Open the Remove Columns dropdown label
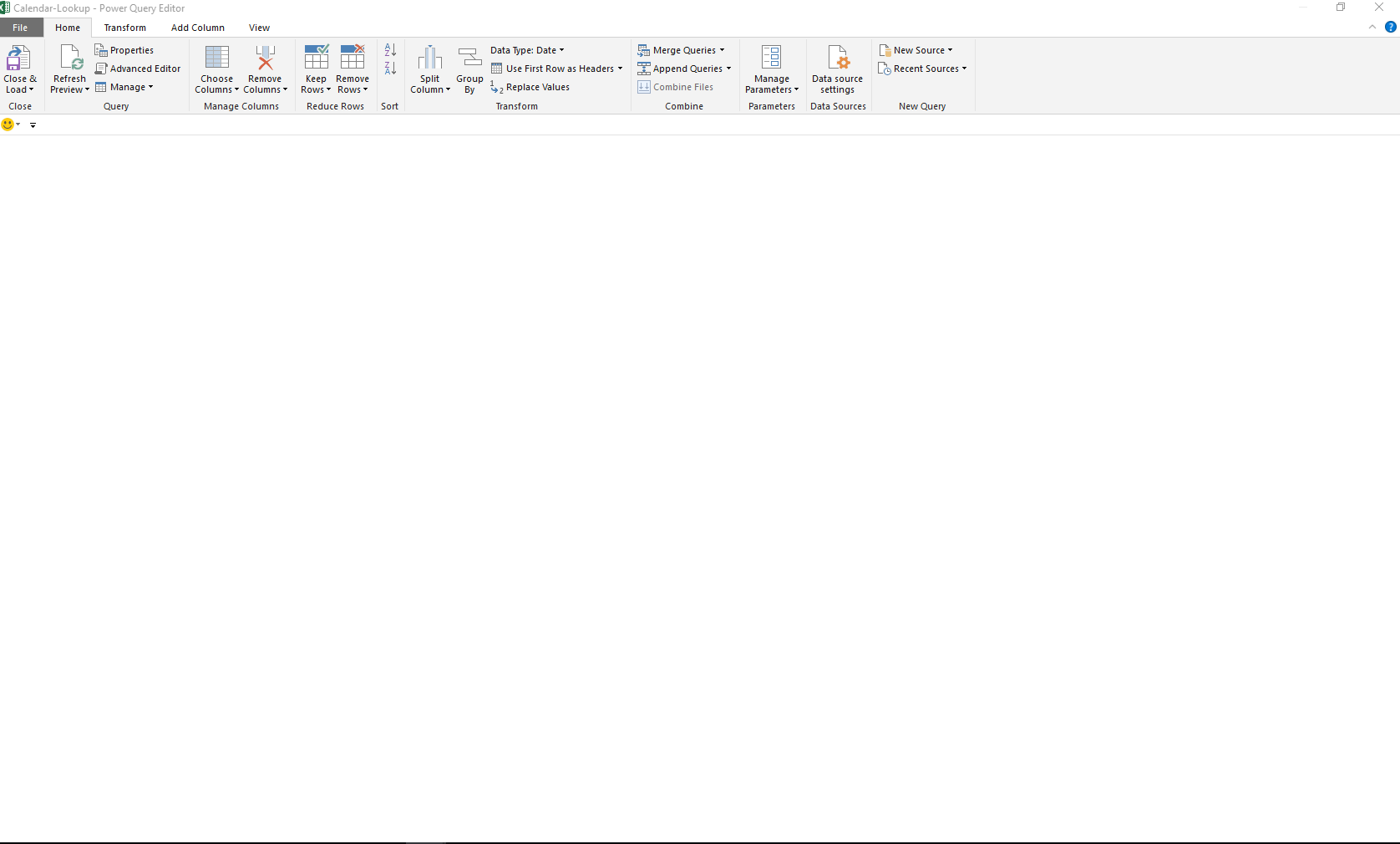This screenshot has height=844, width=1400. tap(265, 84)
